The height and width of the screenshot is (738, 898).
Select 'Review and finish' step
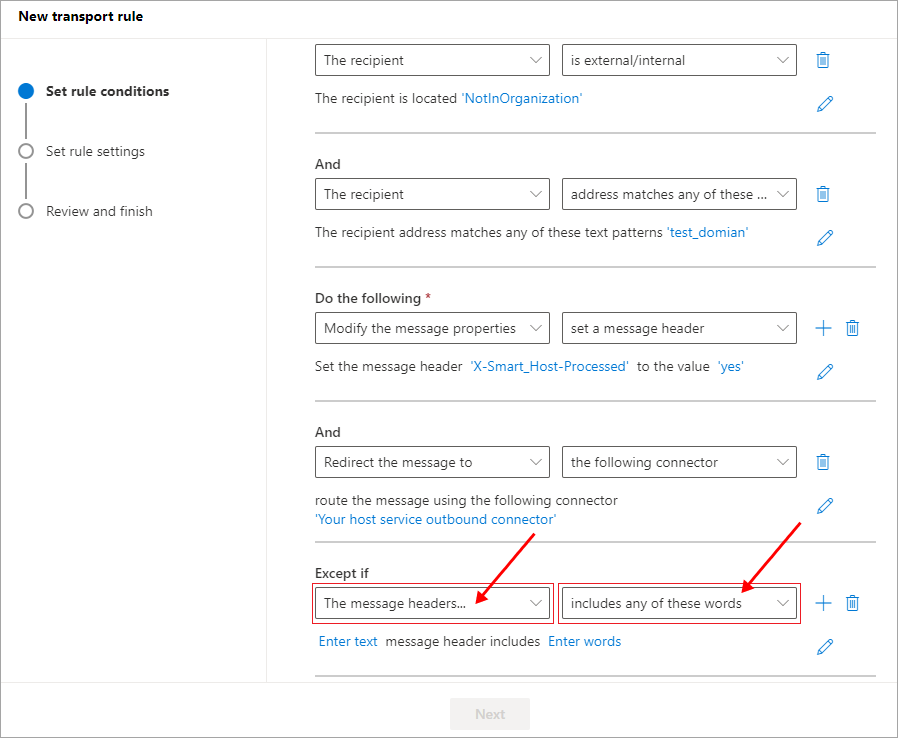click(x=99, y=211)
